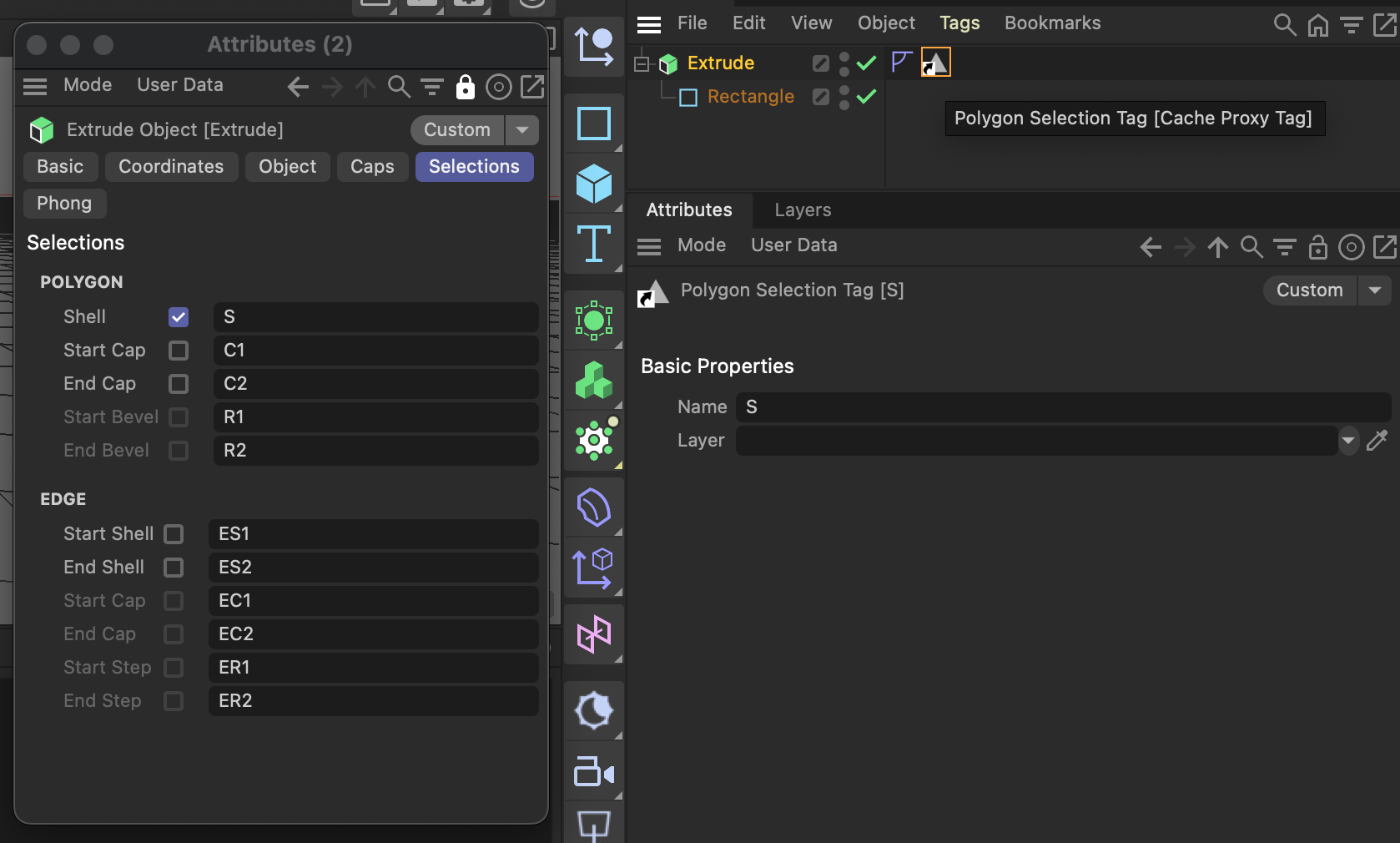This screenshot has height=843, width=1400.
Task: Enable the Start Cap polygon selection checkbox
Action: coord(179,351)
